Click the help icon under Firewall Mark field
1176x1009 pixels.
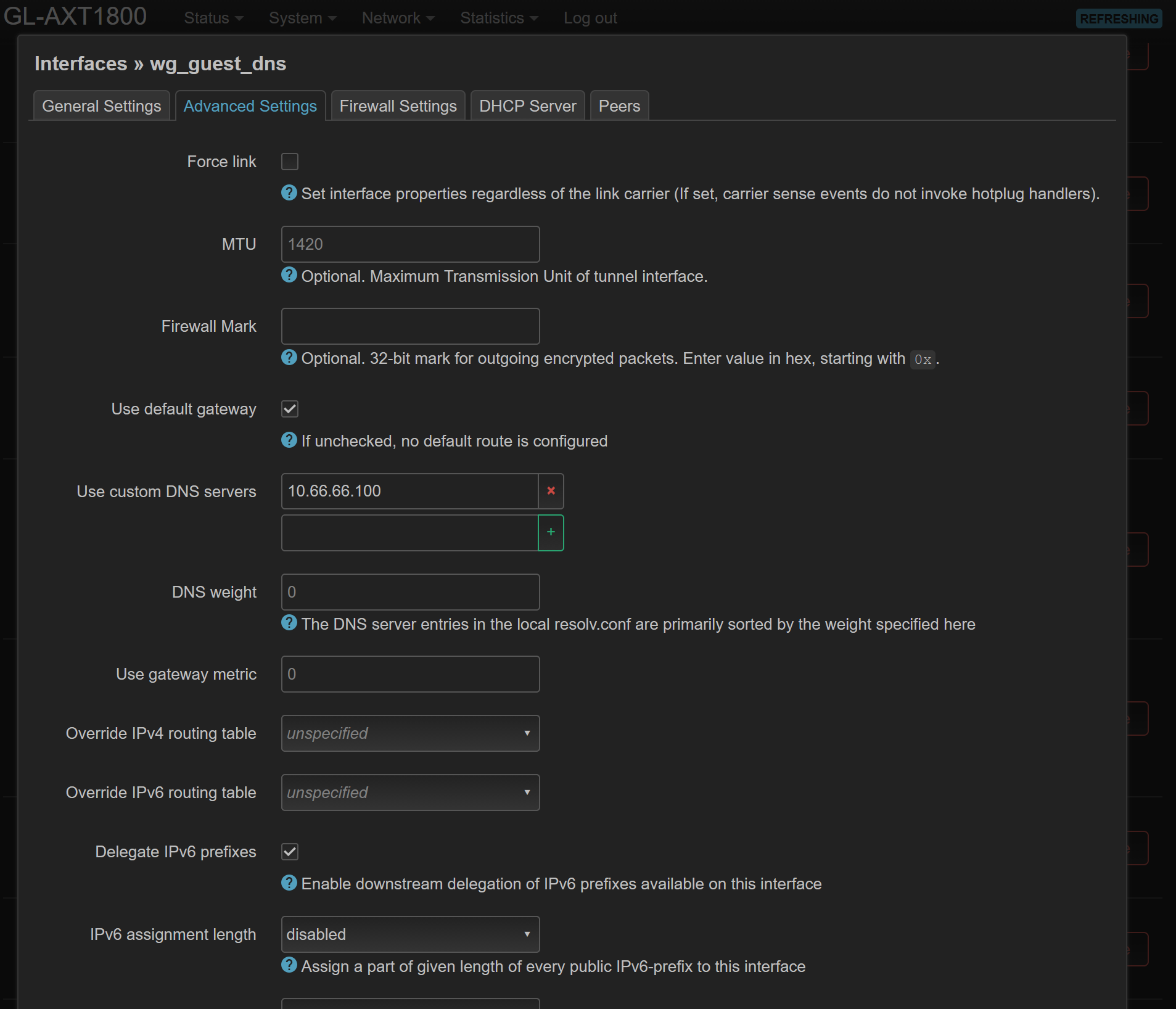point(289,358)
